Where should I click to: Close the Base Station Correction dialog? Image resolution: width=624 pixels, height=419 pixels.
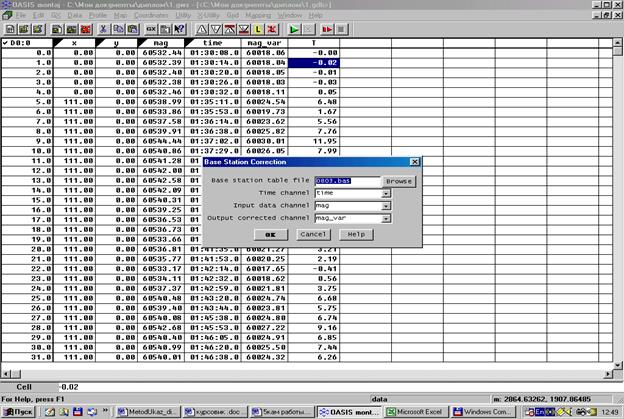[x=414, y=161]
